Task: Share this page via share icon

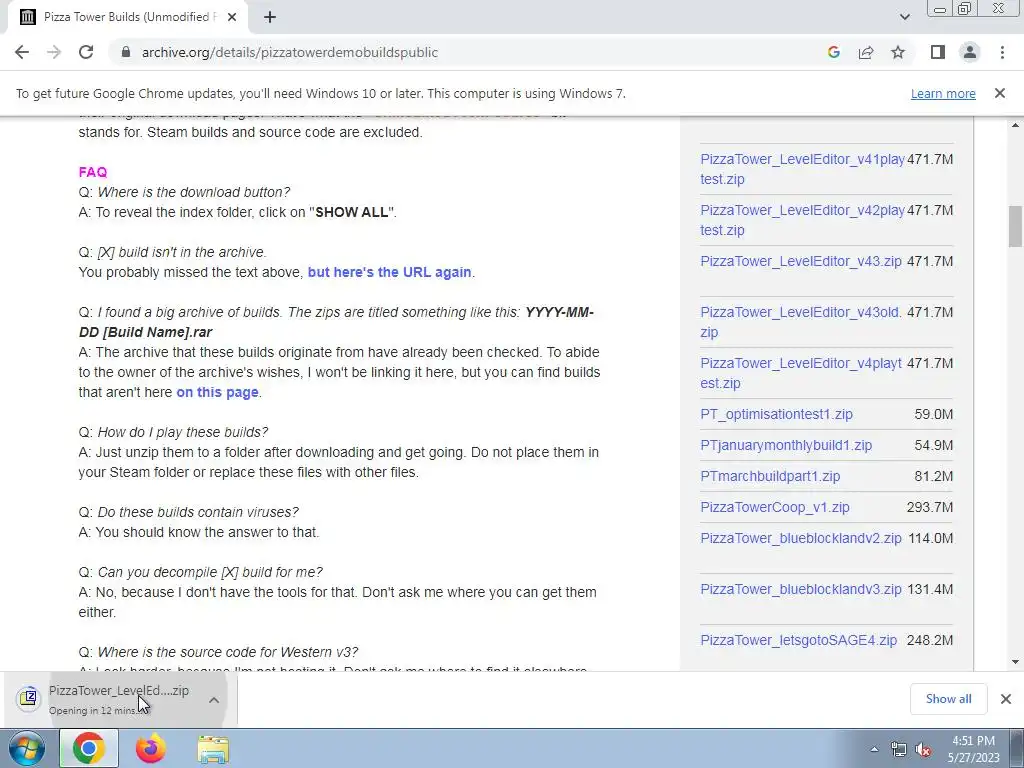Action: tap(866, 52)
